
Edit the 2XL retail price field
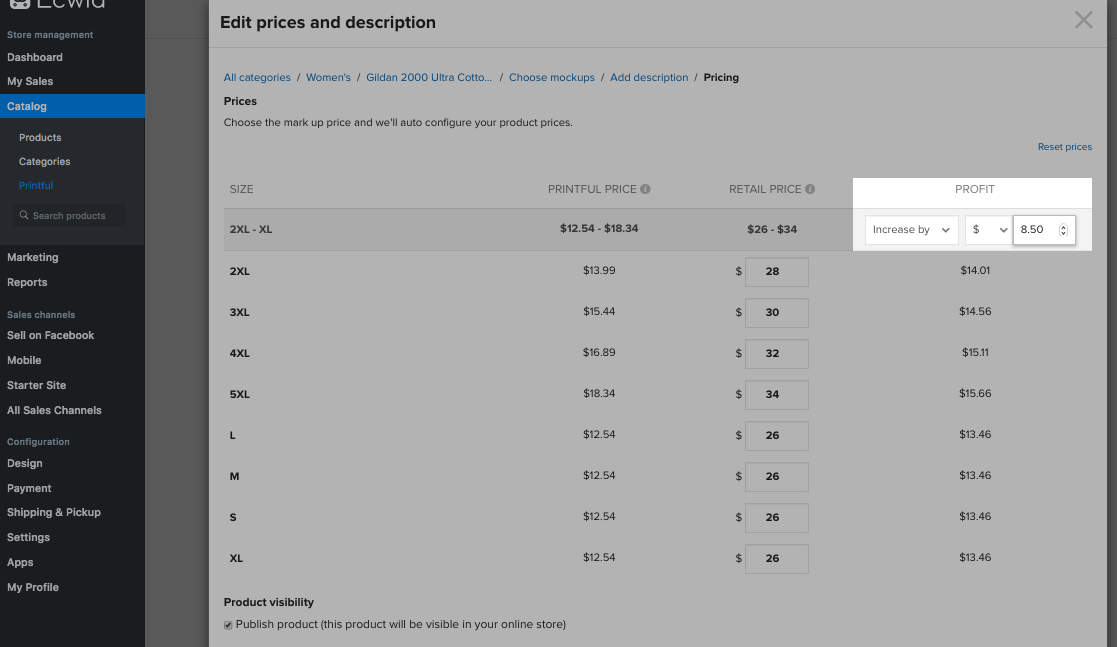pyautogui.click(x=776, y=271)
